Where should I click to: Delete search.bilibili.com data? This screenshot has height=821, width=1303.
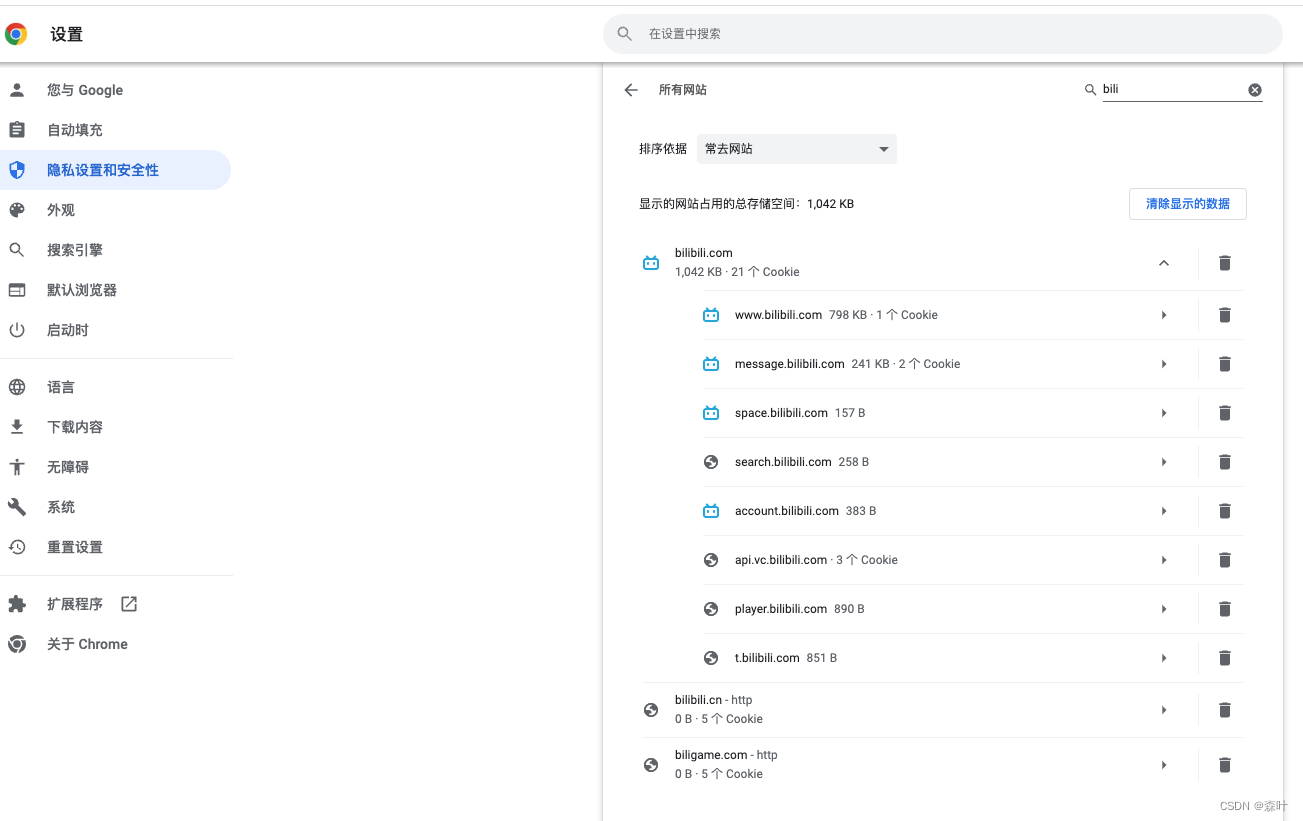tap(1224, 462)
